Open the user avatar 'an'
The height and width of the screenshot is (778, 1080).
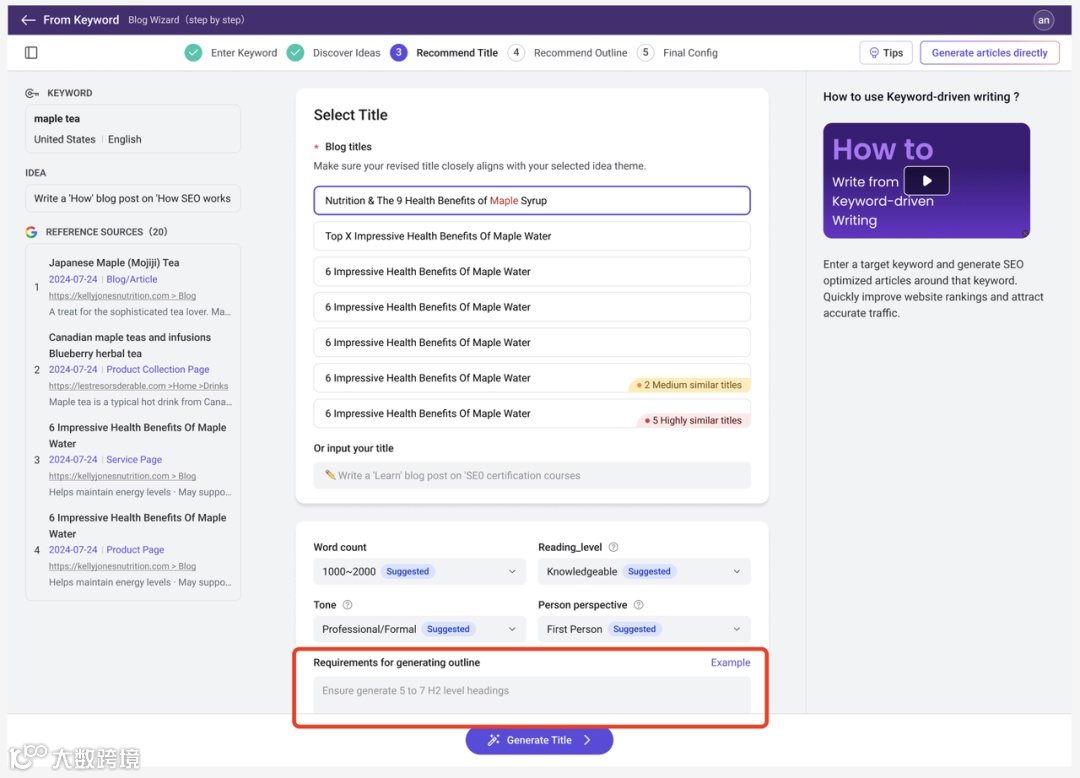coord(1043,20)
